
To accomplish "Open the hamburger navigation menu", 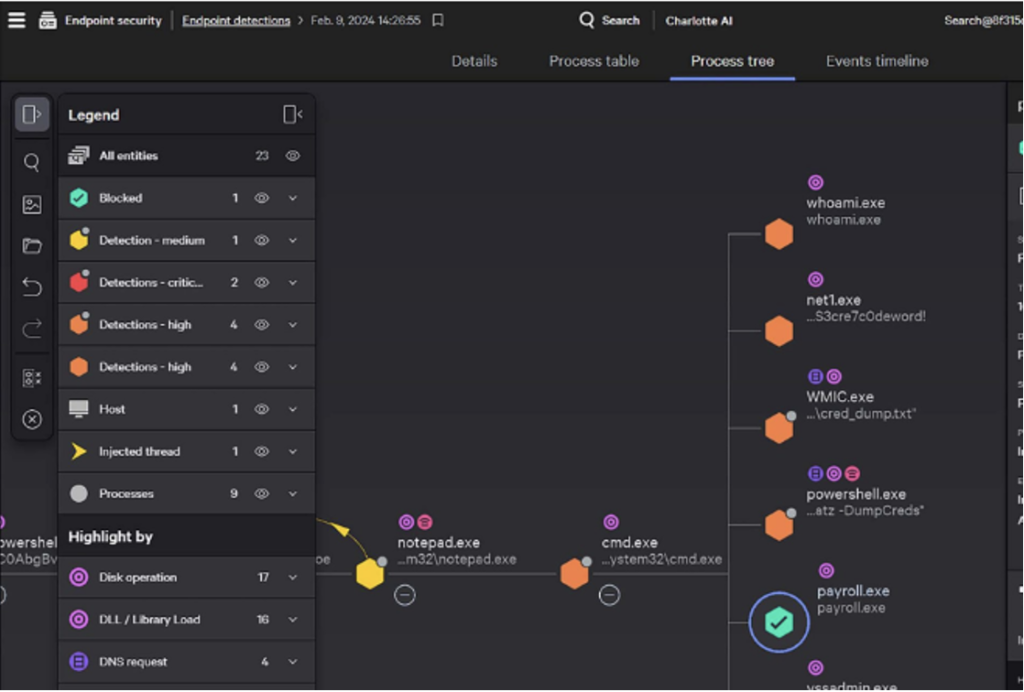I will pyautogui.click(x=16, y=20).
